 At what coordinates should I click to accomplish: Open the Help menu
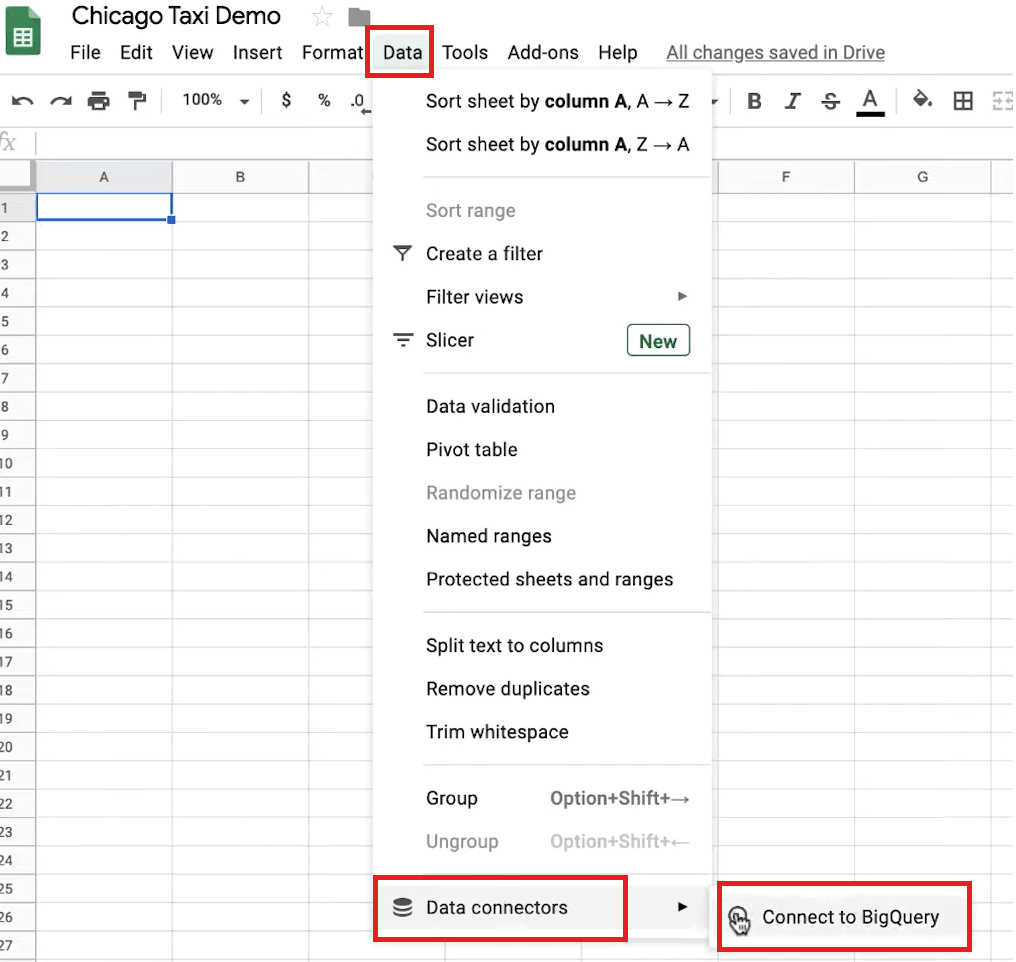(x=618, y=52)
